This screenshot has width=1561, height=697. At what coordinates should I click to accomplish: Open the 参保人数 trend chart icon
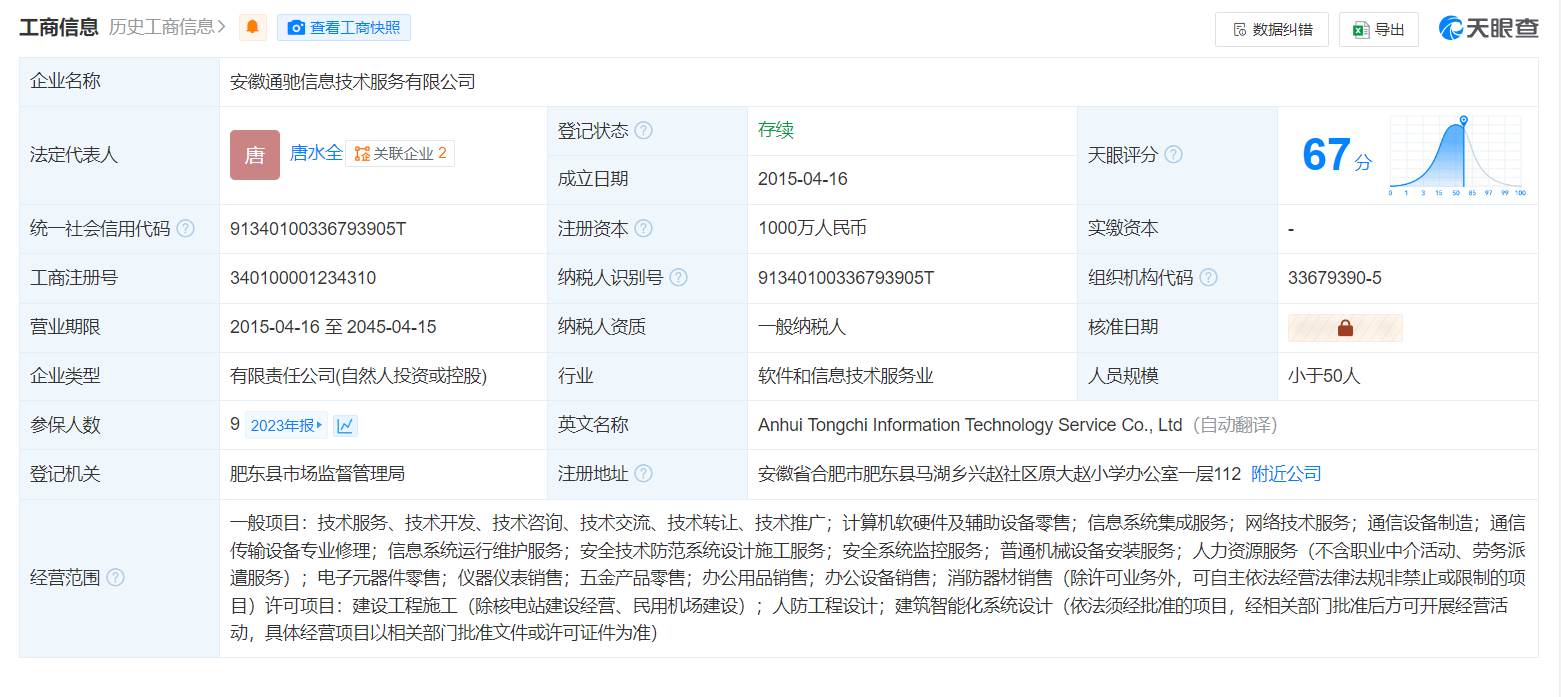pos(345,425)
